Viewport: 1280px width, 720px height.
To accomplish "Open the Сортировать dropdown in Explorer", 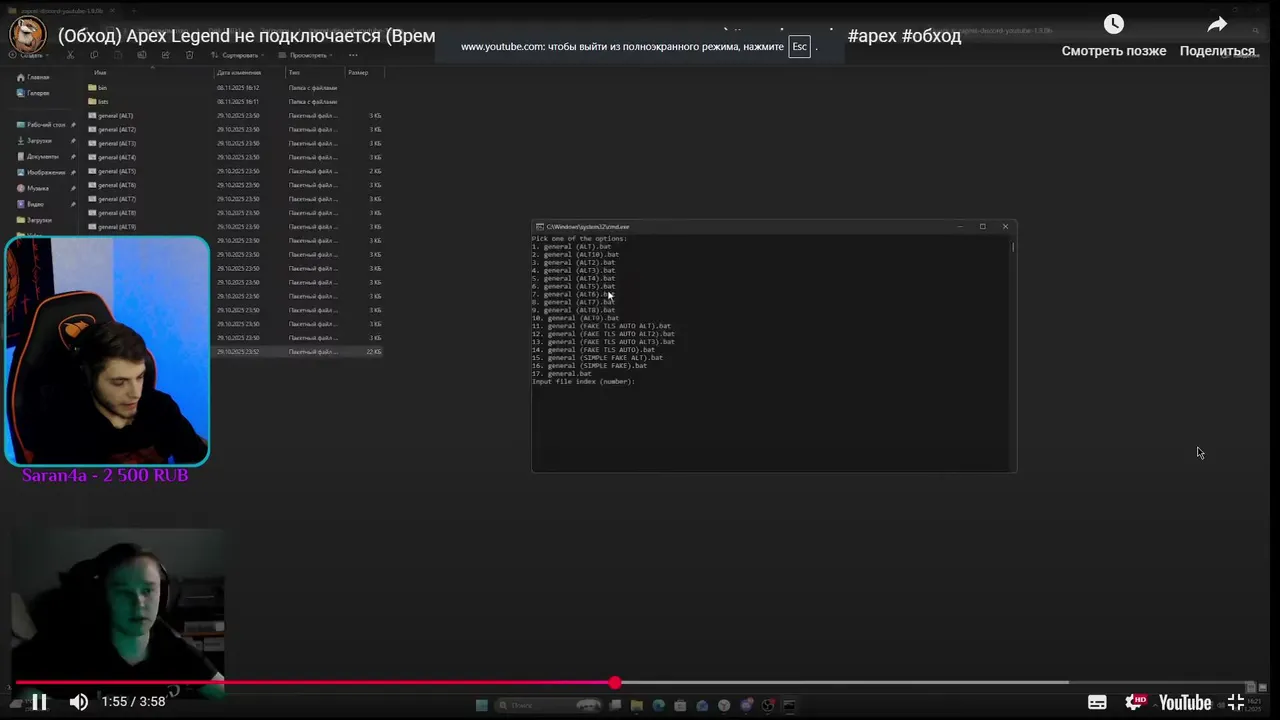I will click(238, 55).
